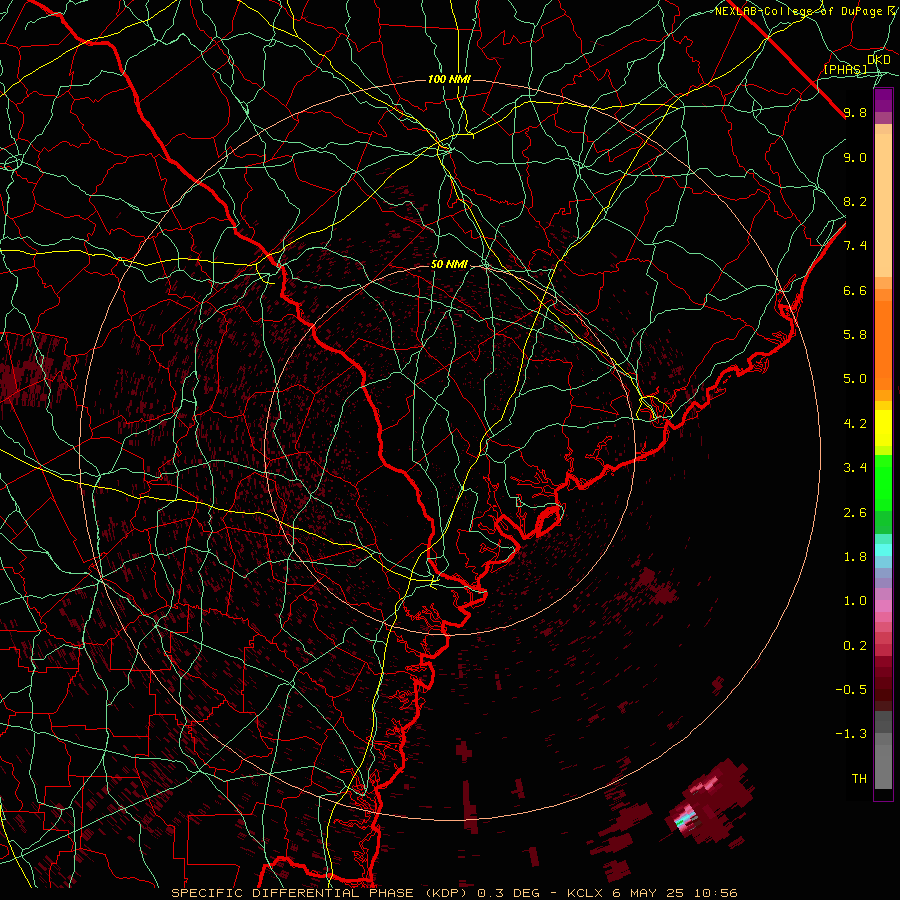Click the 1.0 scale value
The image size is (900, 900).
[855, 601]
